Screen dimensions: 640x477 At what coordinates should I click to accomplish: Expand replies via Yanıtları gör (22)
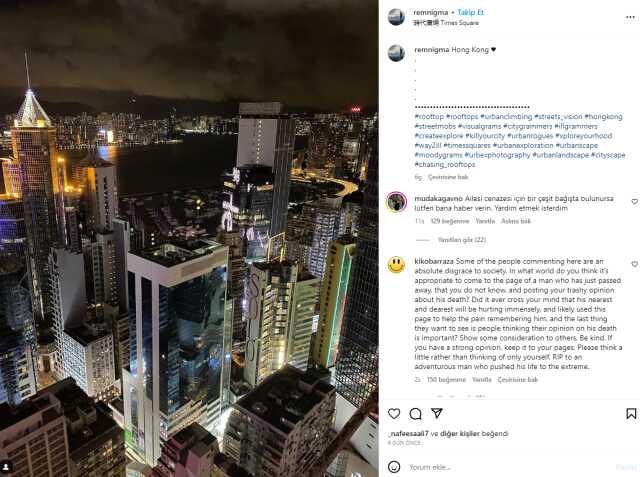[462, 240]
